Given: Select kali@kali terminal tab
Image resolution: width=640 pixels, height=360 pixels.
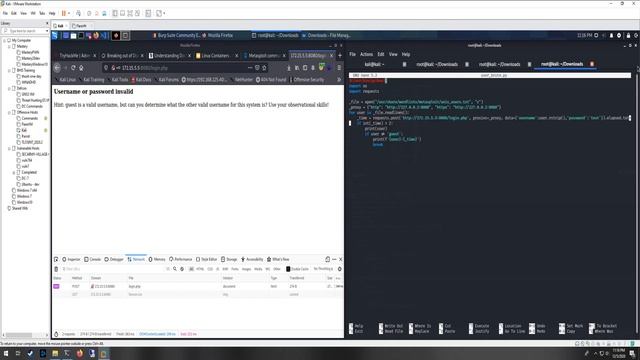Looking at the screenshot, I should 374,64.
